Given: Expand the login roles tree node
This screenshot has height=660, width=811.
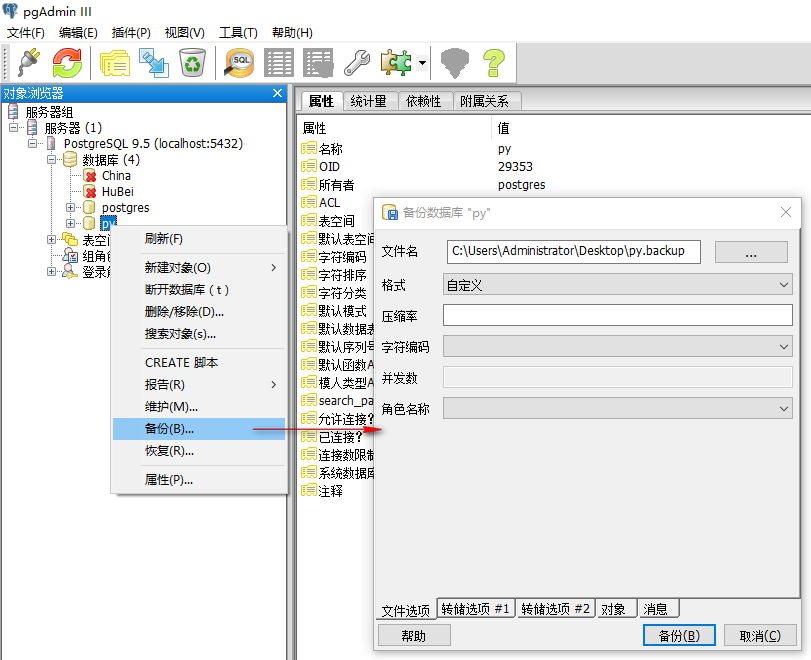Looking at the screenshot, I should pos(51,272).
